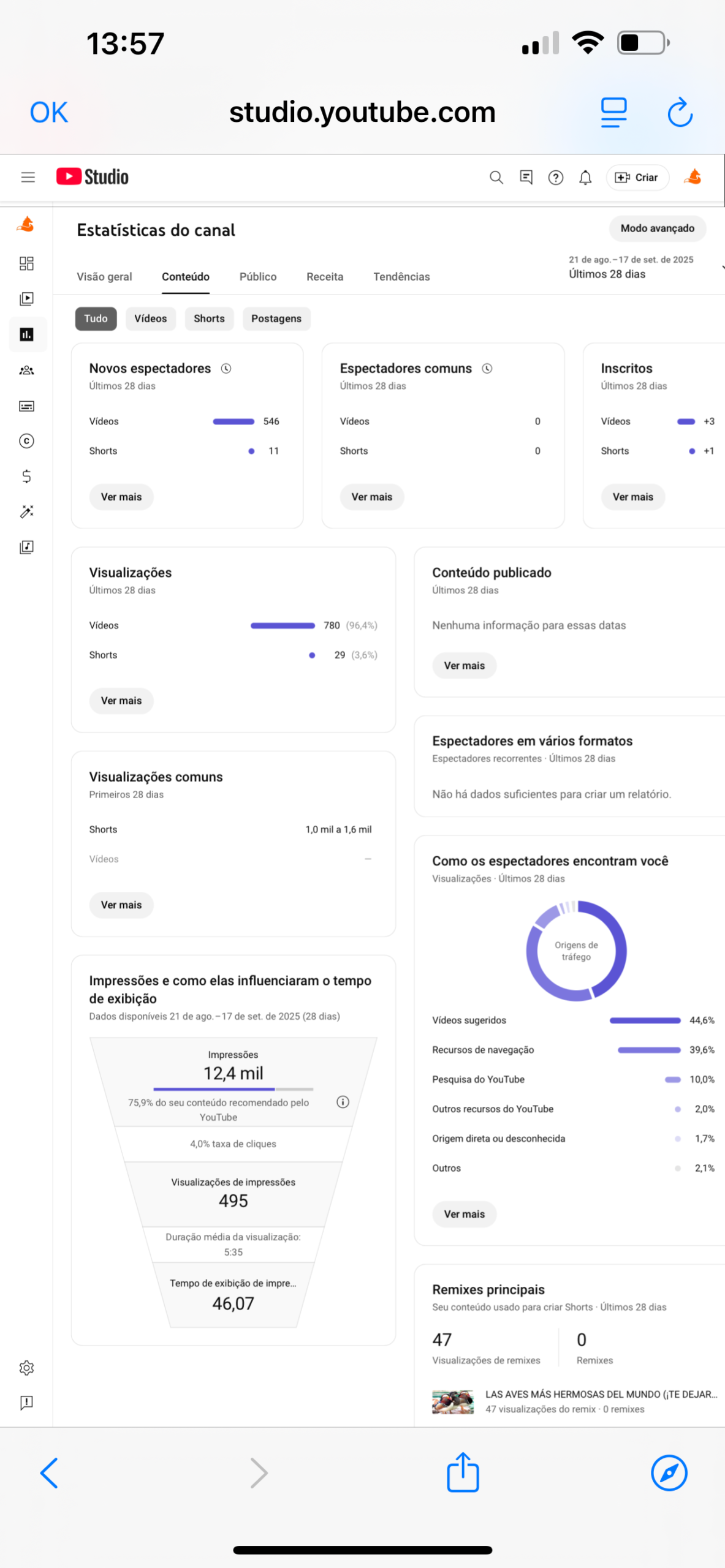Expand Novos espectadores with Ver mais

click(x=121, y=497)
